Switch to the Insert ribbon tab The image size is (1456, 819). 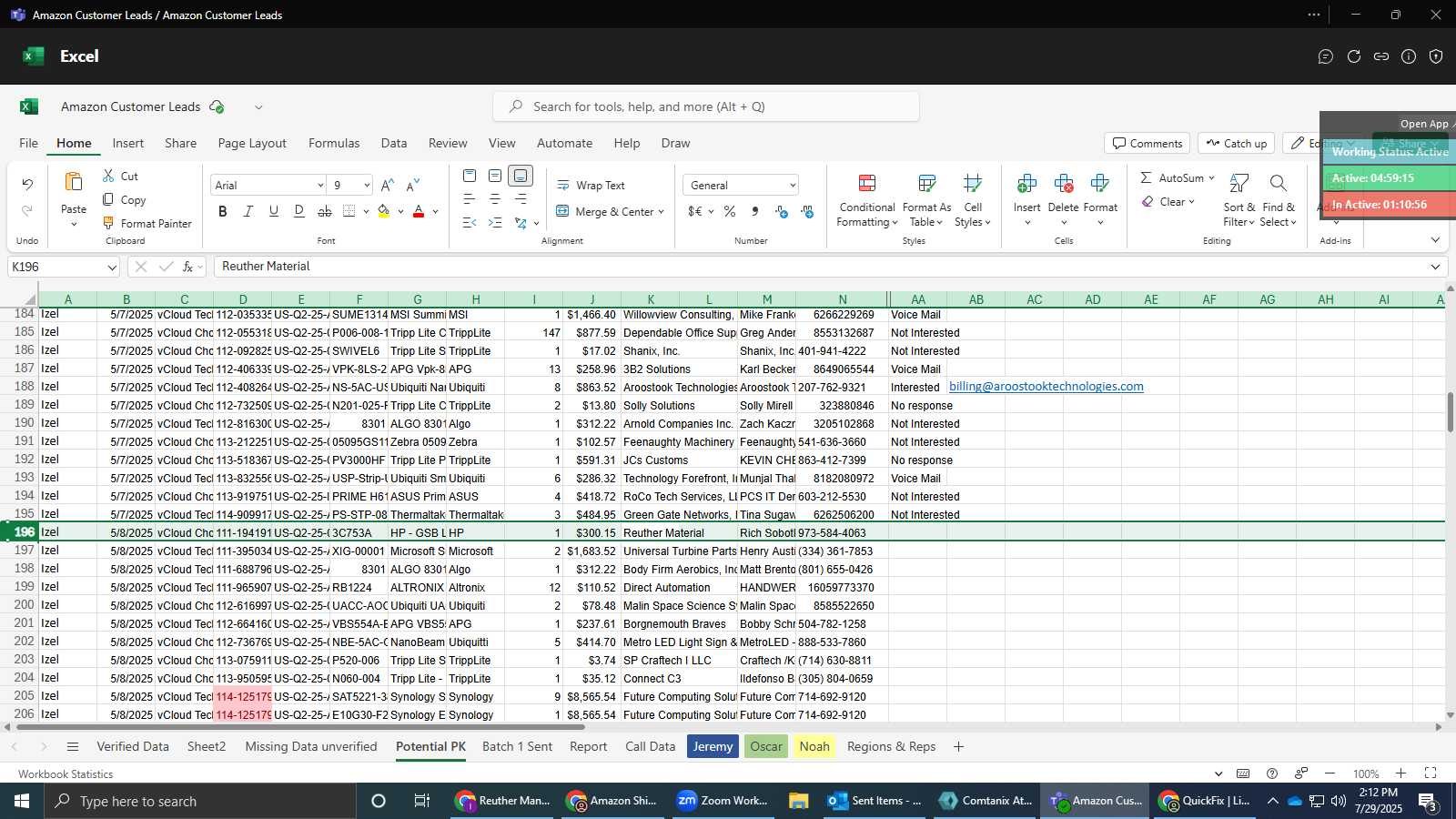pyautogui.click(x=128, y=143)
